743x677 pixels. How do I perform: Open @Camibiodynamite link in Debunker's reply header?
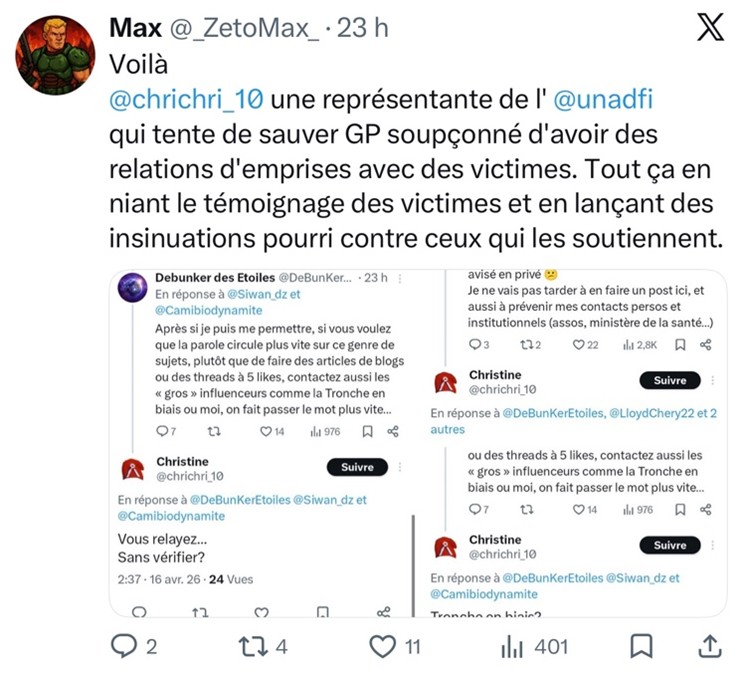(x=208, y=310)
